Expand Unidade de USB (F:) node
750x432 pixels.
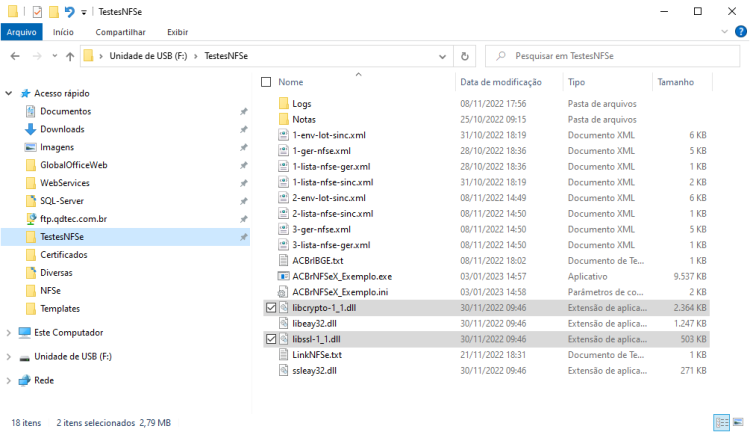pos(9,356)
